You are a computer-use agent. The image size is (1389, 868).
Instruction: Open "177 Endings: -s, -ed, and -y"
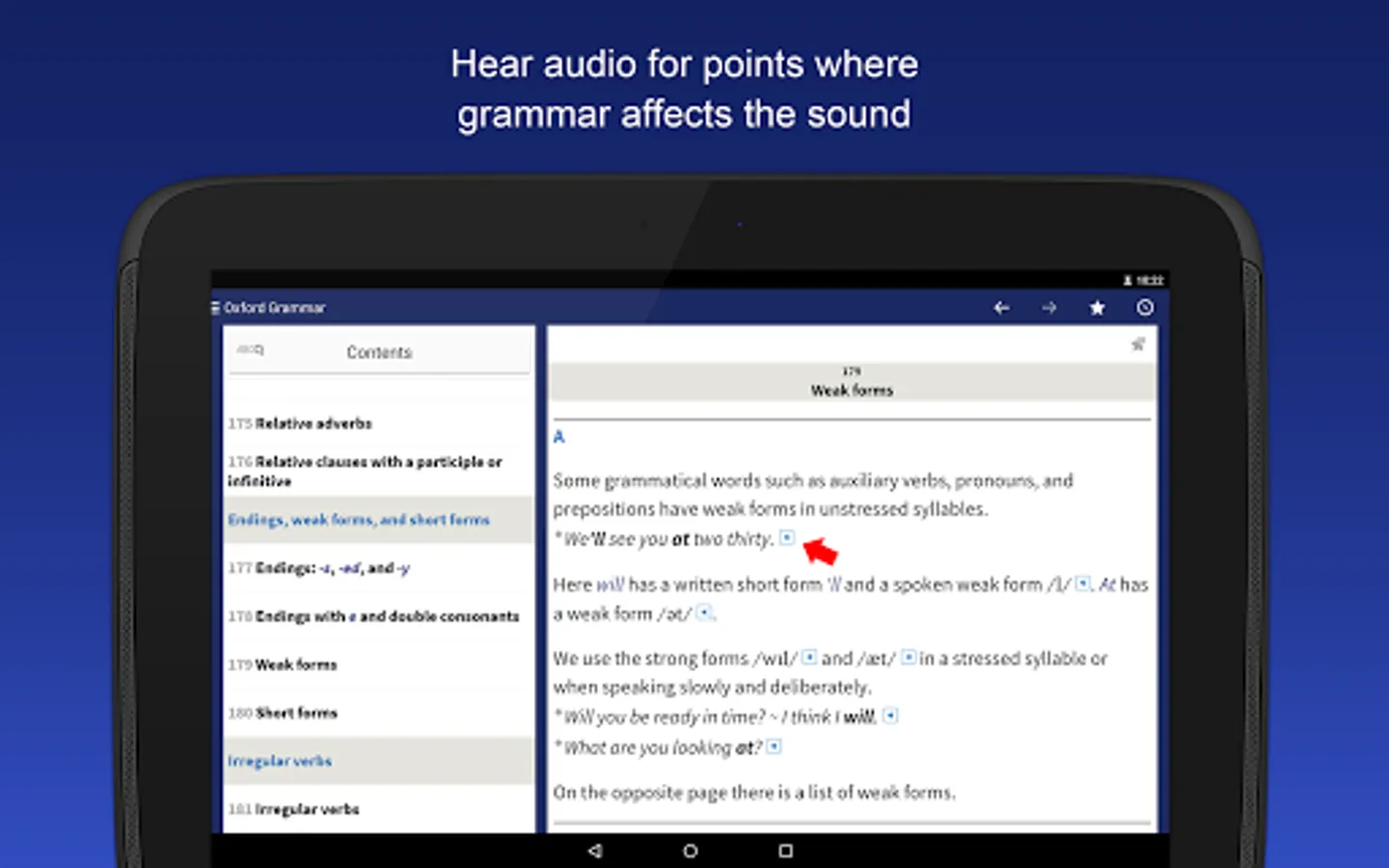(x=378, y=568)
